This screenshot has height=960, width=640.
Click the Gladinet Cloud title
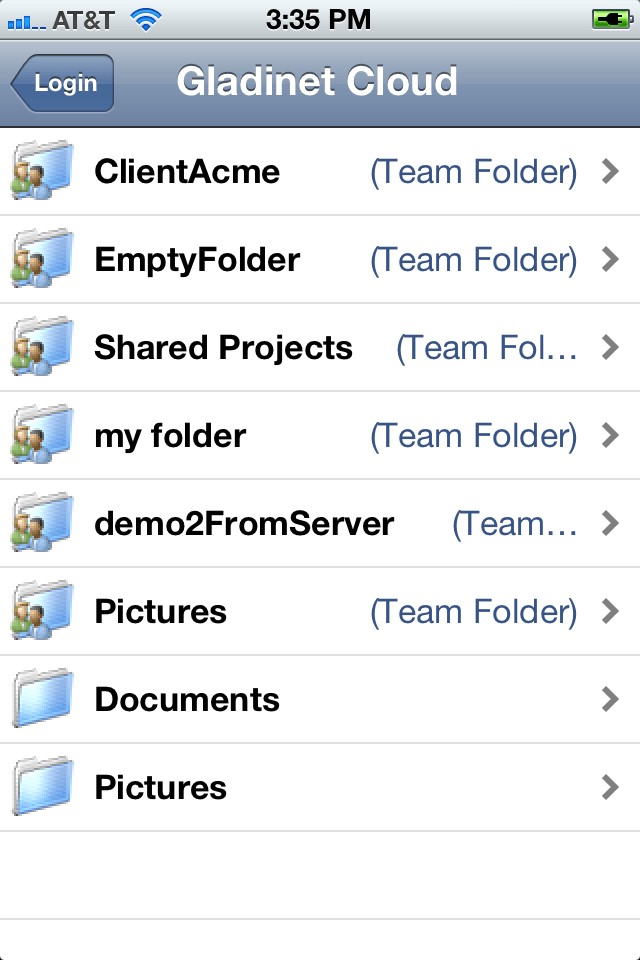(317, 82)
